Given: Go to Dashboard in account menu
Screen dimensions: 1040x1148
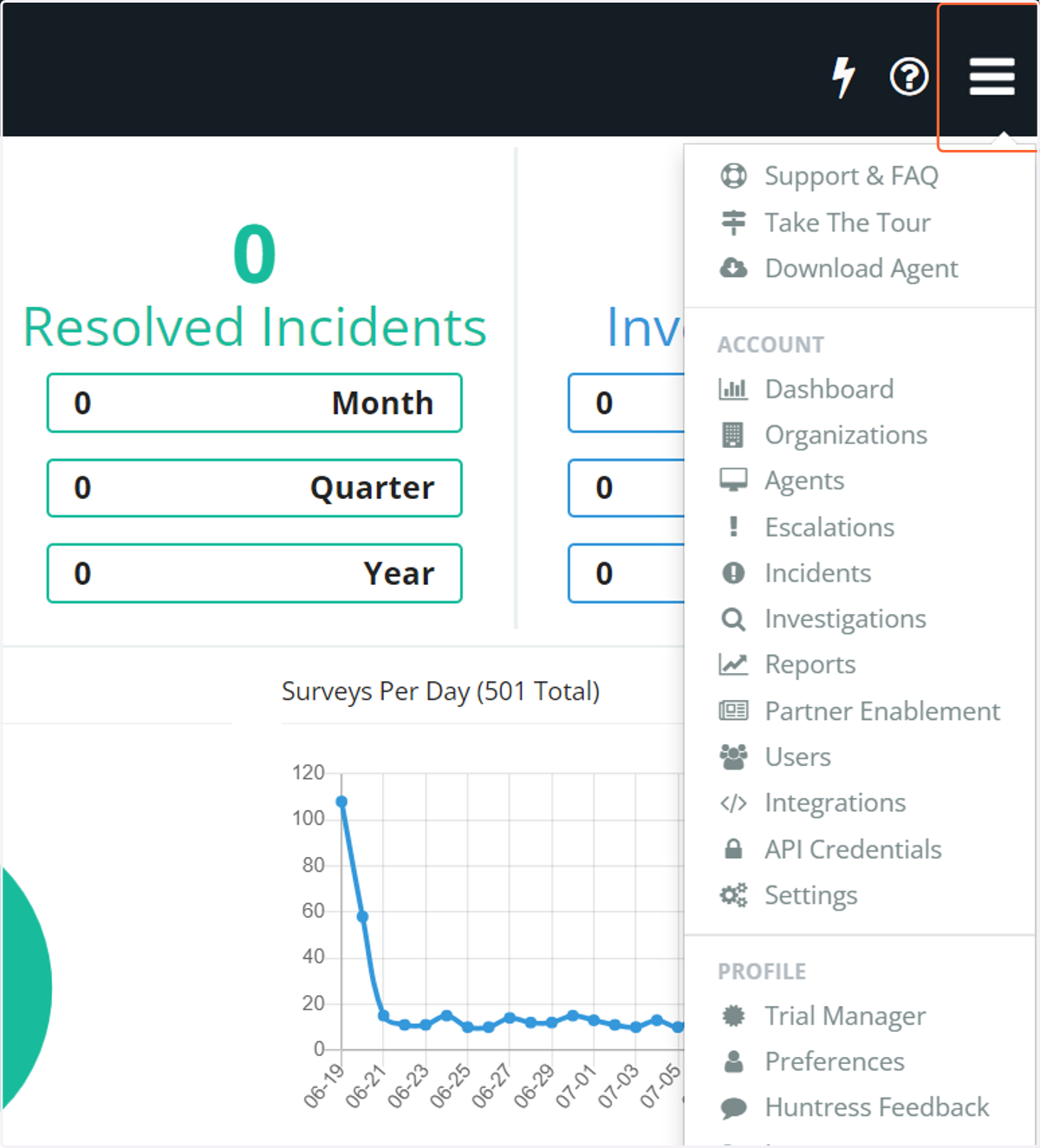Looking at the screenshot, I should (829, 389).
